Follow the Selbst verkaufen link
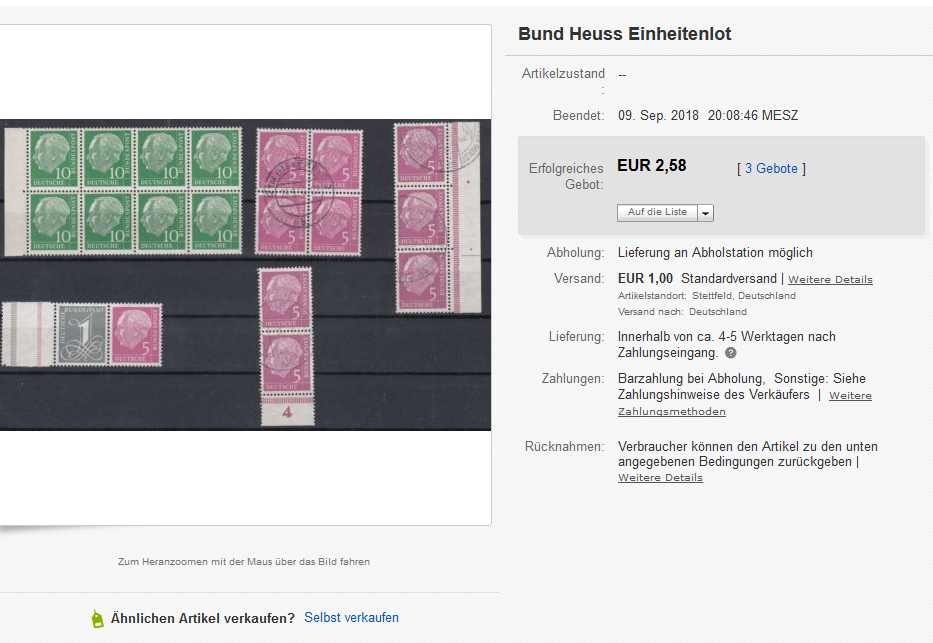 point(351,617)
